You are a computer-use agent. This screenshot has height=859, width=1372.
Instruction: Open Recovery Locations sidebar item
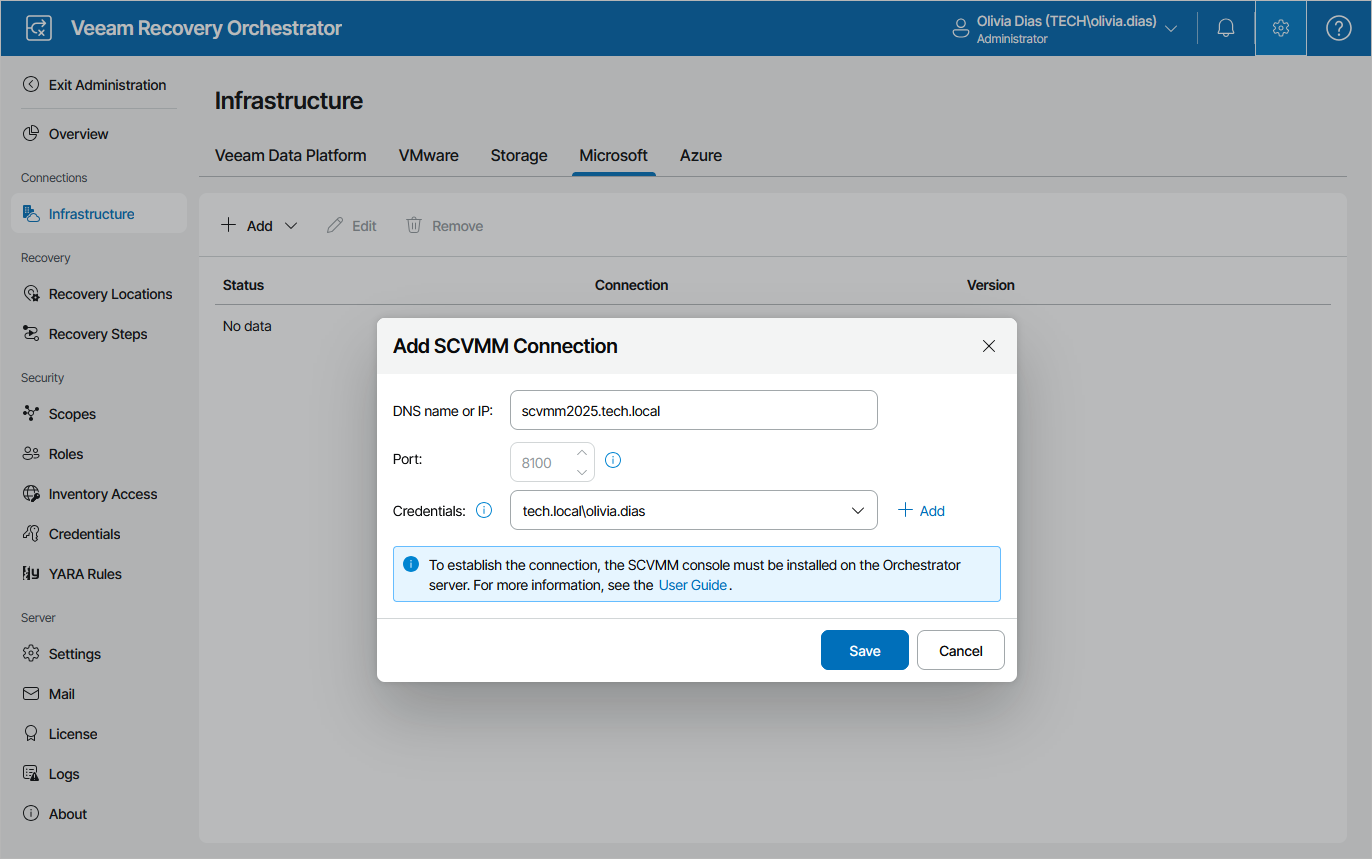(109, 294)
